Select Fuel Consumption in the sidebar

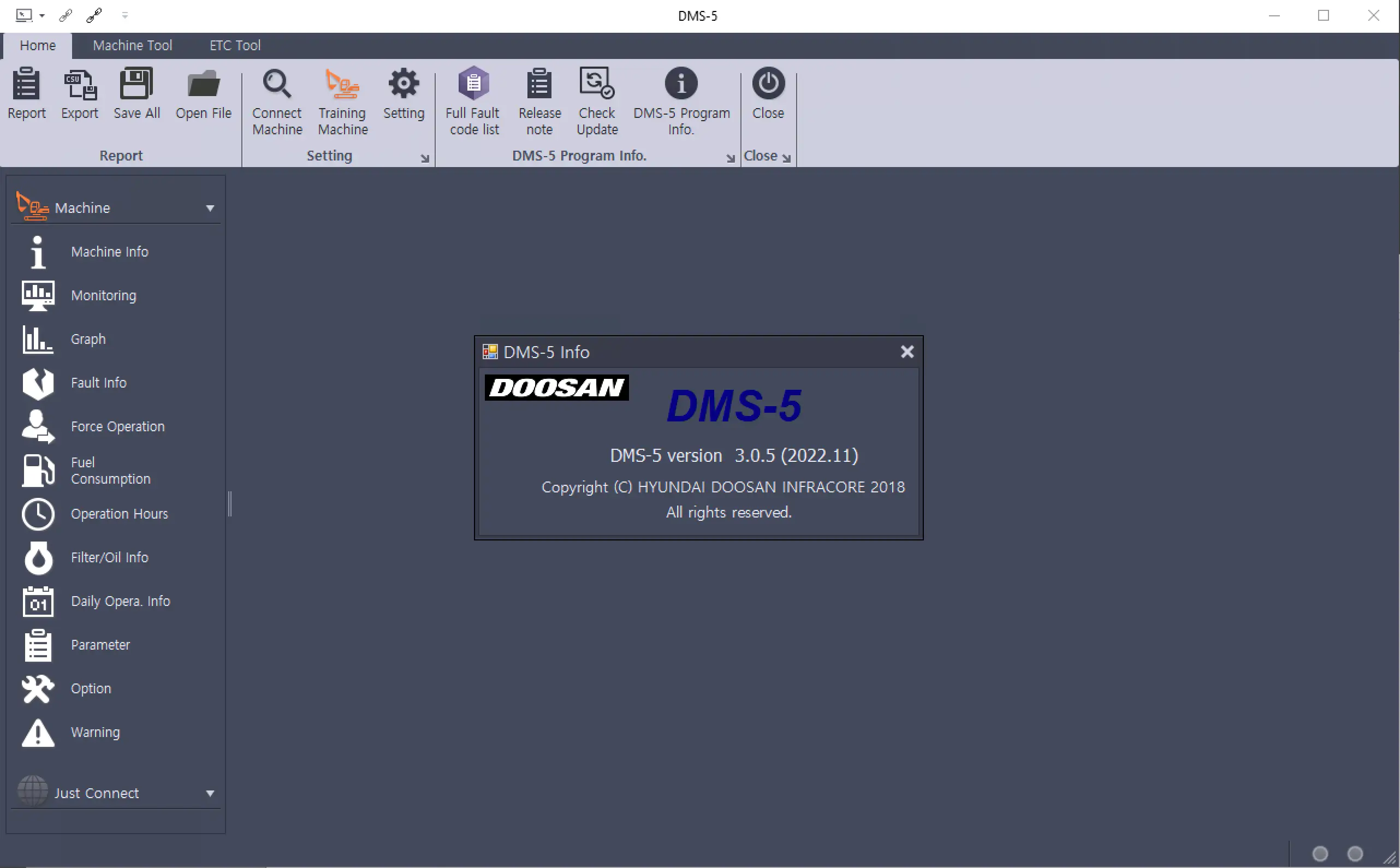tap(110, 470)
